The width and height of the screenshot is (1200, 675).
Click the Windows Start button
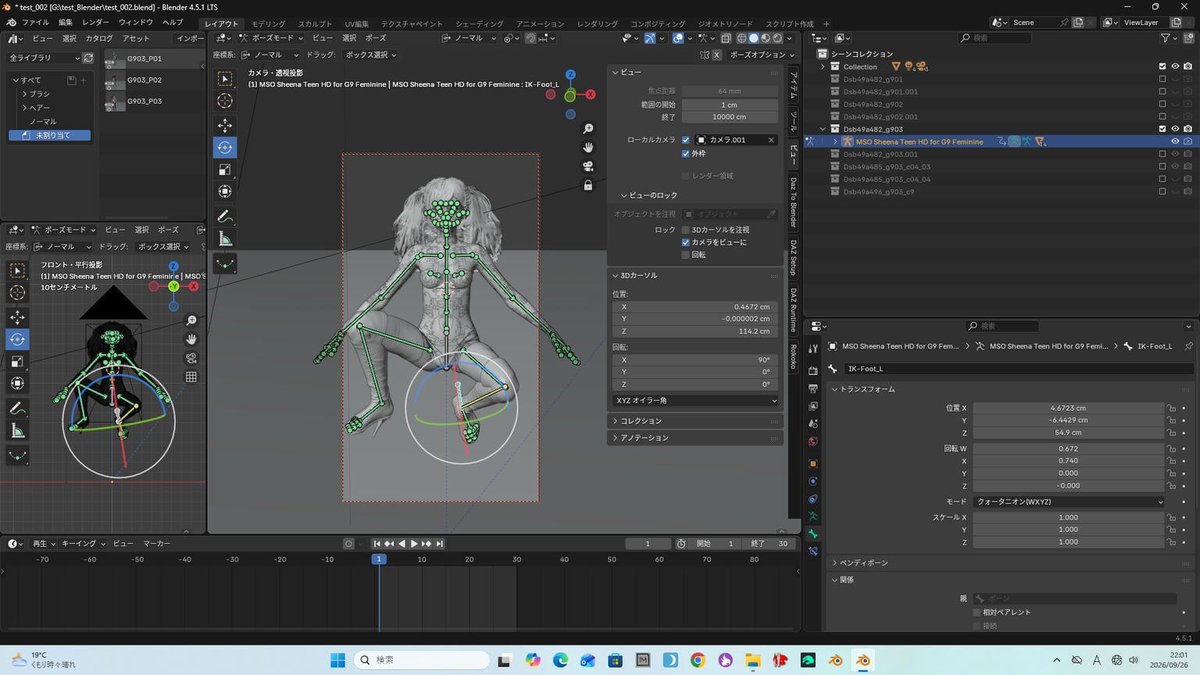337,660
